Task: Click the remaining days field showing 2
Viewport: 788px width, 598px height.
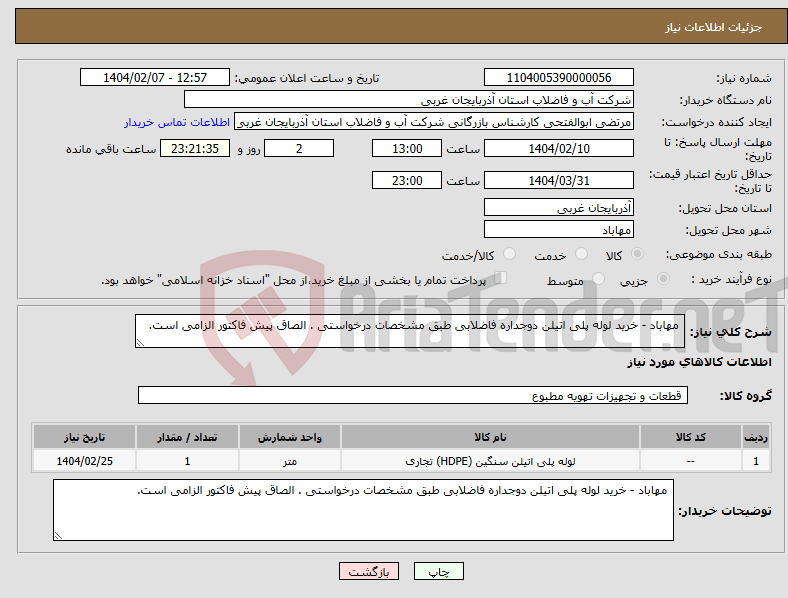Action: (x=299, y=149)
